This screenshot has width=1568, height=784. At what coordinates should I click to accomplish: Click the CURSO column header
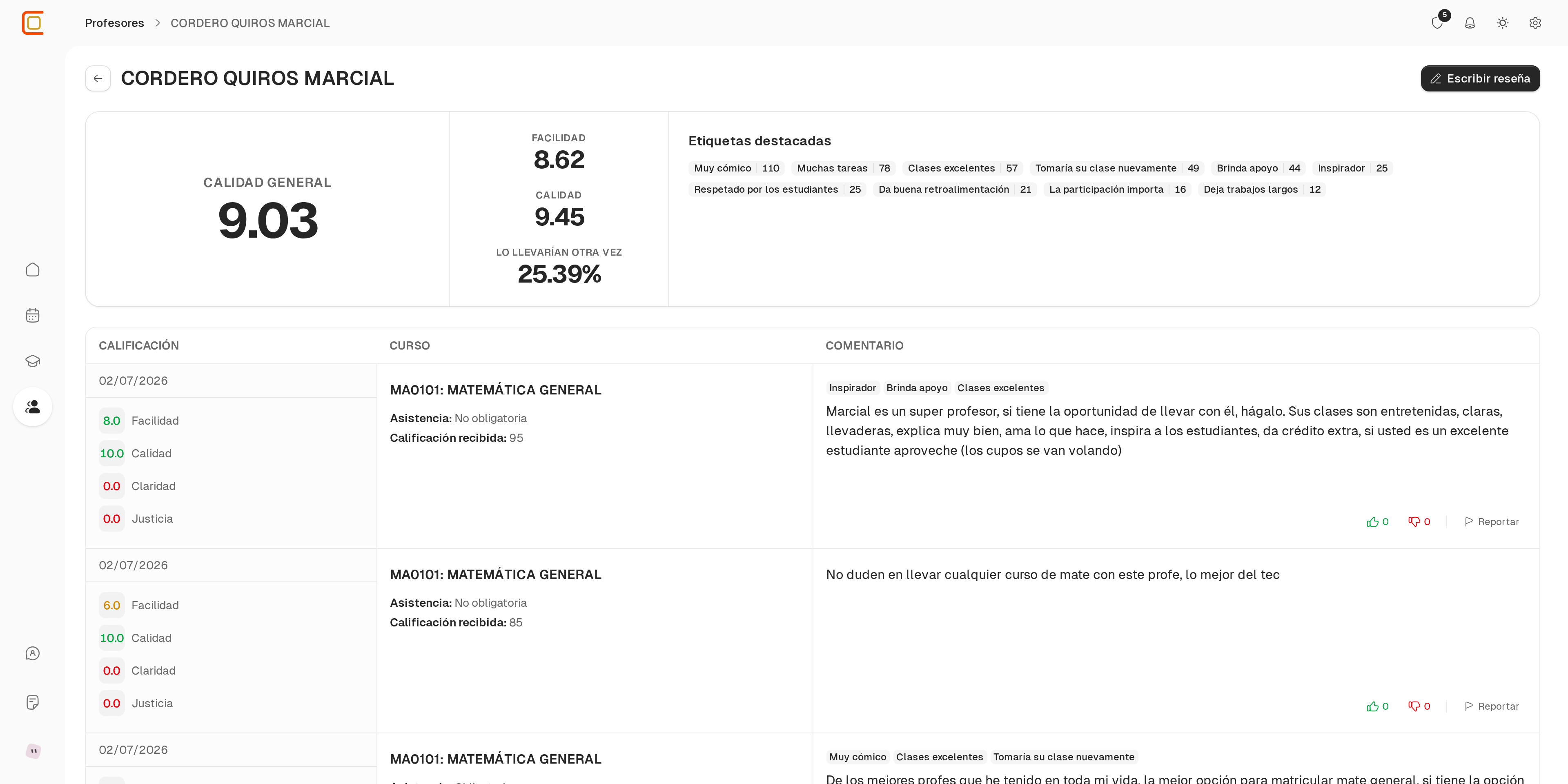[x=410, y=346]
